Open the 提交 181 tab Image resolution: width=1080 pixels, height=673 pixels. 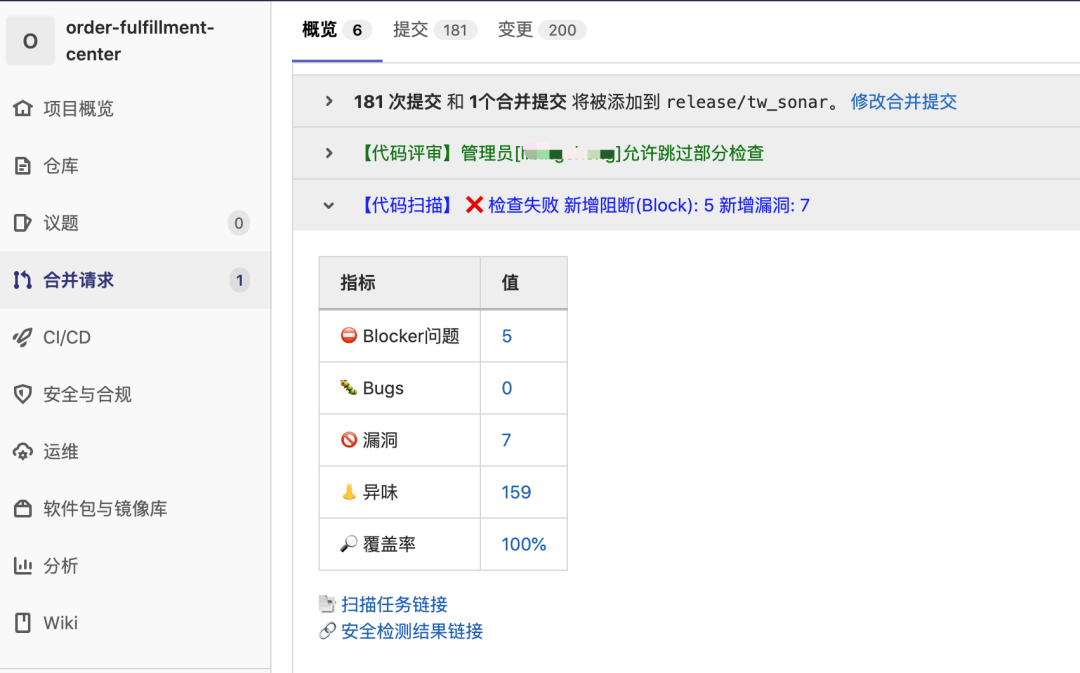435,30
